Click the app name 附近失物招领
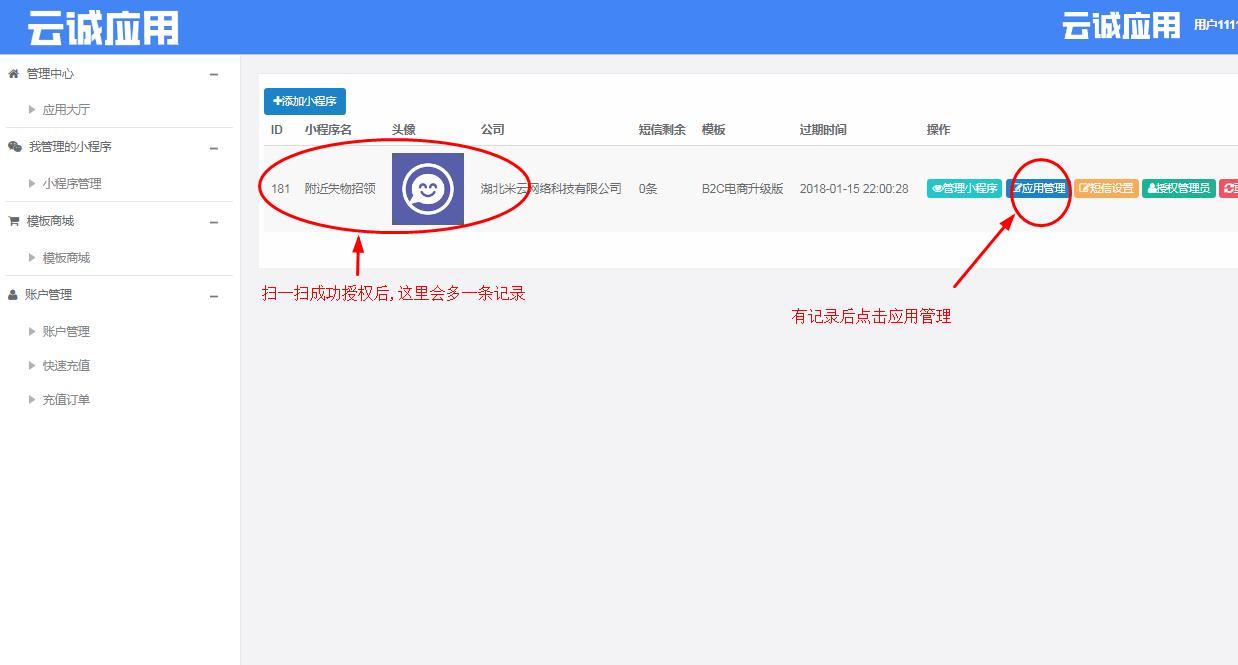Screen dimensions: 1238x665 [340, 188]
